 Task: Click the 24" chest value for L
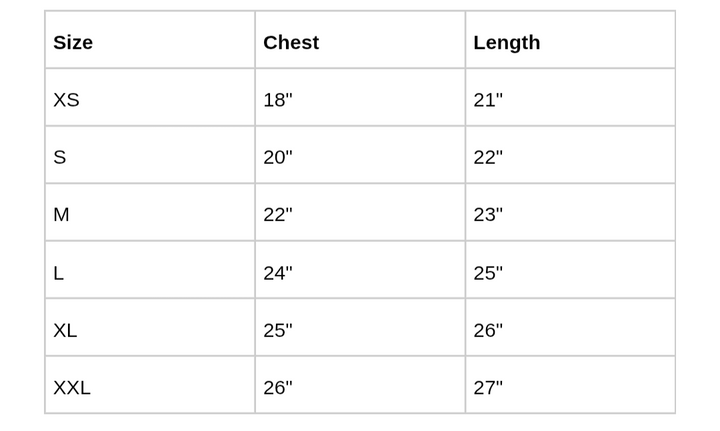click(x=277, y=272)
